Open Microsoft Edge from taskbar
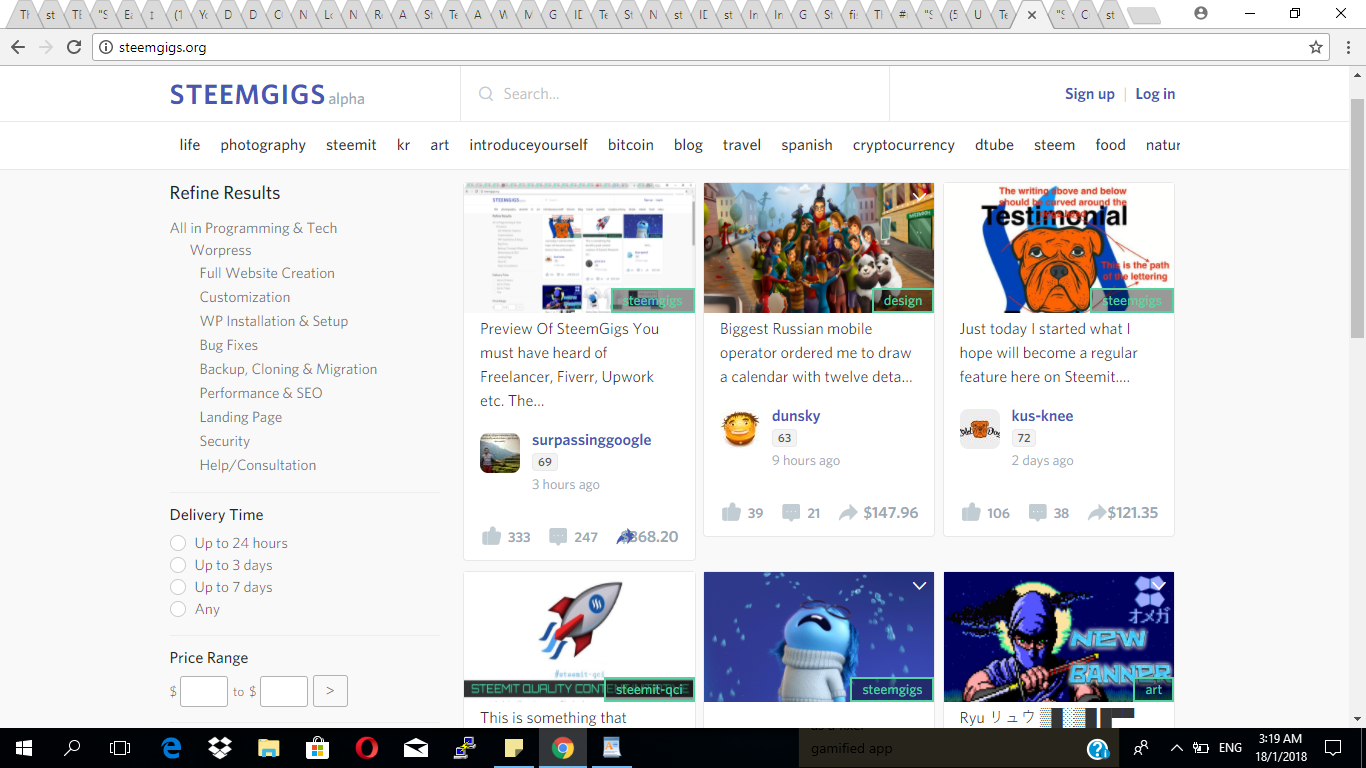 pos(171,748)
